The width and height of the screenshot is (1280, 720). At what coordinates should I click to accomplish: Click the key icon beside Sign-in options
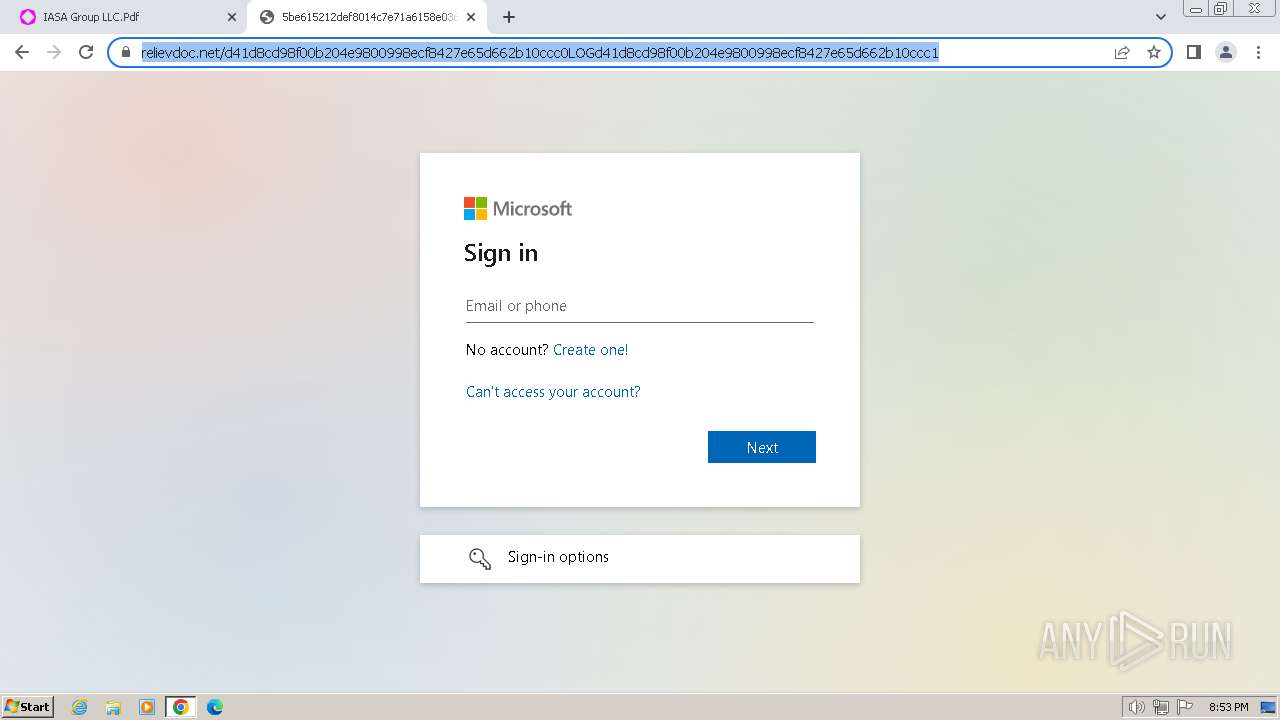(480, 558)
